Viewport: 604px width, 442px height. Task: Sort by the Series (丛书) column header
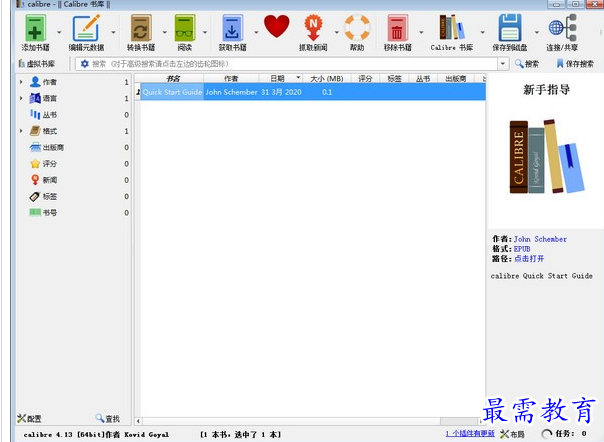click(423, 78)
